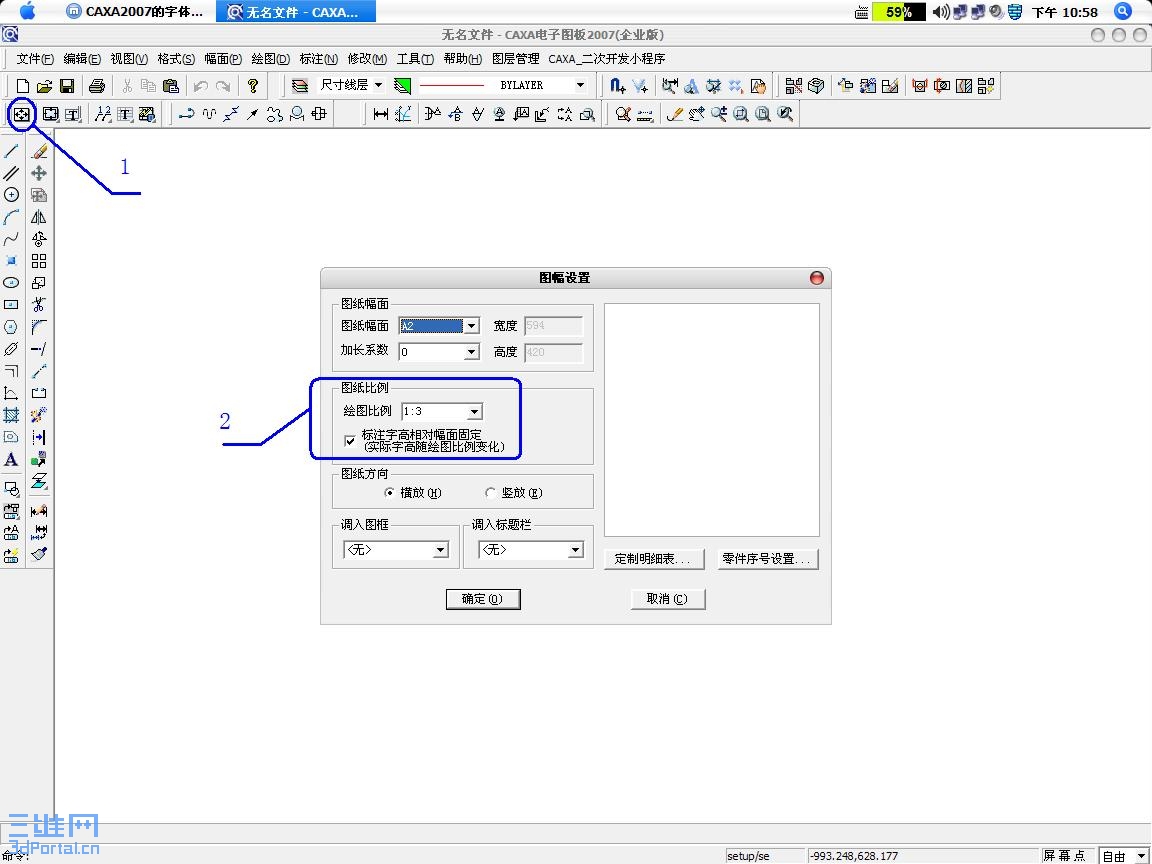Click the paper preview area in dialog

(x=711, y=420)
